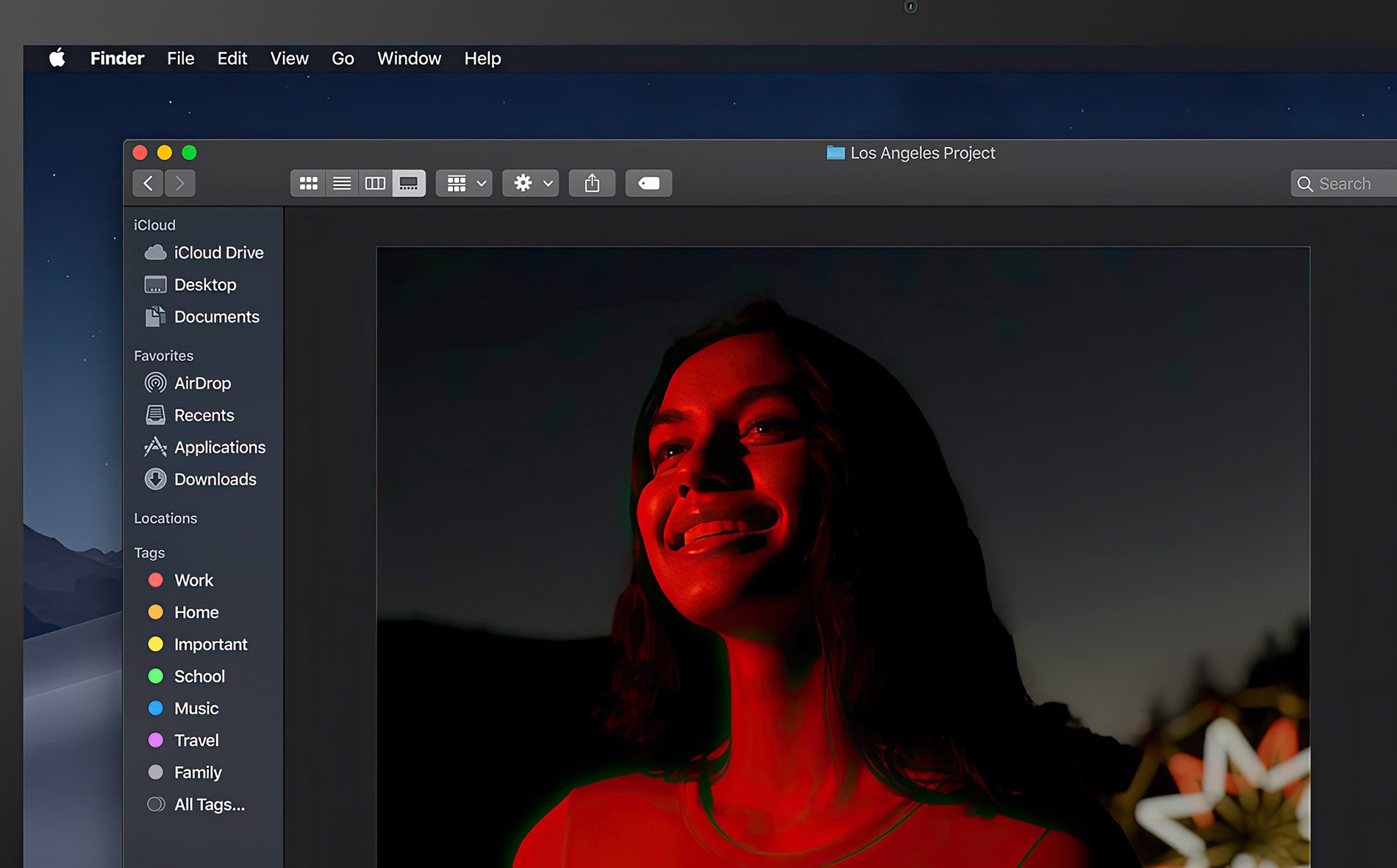Navigate back with the back arrow
This screenshot has height=868, width=1397.
pyautogui.click(x=148, y=183)
